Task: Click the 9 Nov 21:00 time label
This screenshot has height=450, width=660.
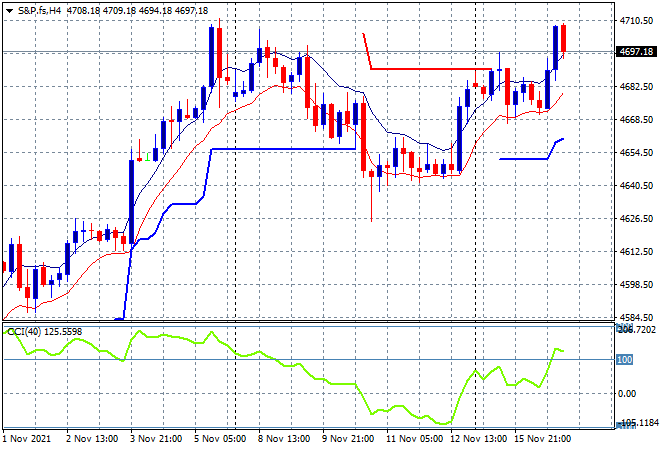Action: [348, 439]
